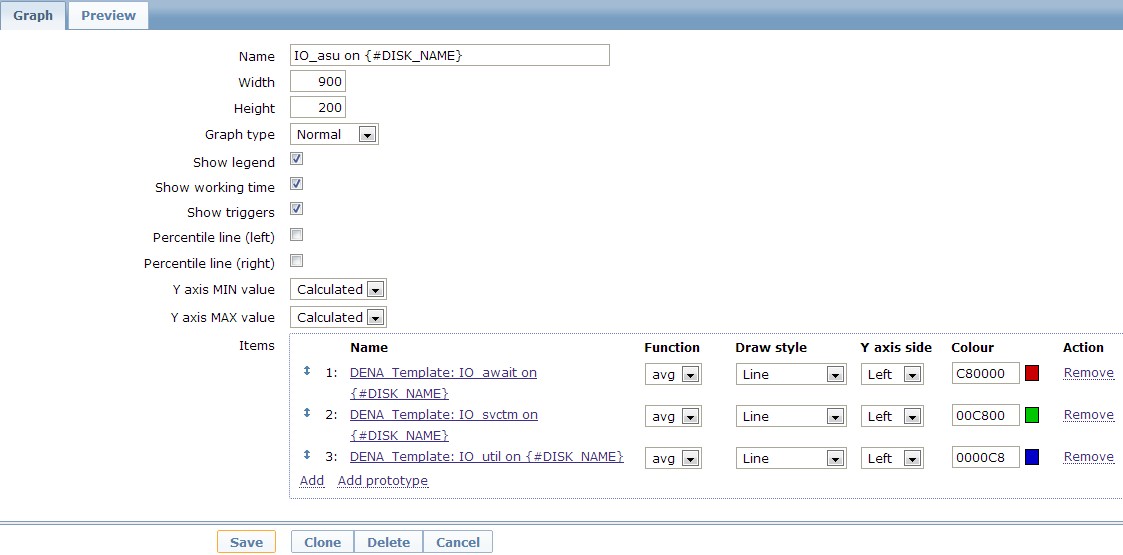Remove the IO_svctm item
The image size is (1123, 555).
tap(1089, 415)
